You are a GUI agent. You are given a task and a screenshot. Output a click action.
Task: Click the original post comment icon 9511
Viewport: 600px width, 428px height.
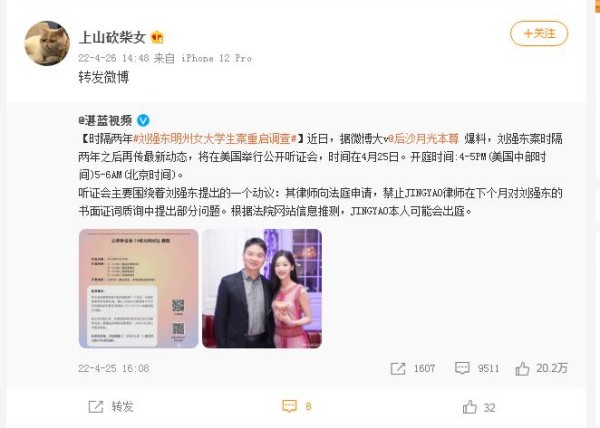(x=477, y=368)
